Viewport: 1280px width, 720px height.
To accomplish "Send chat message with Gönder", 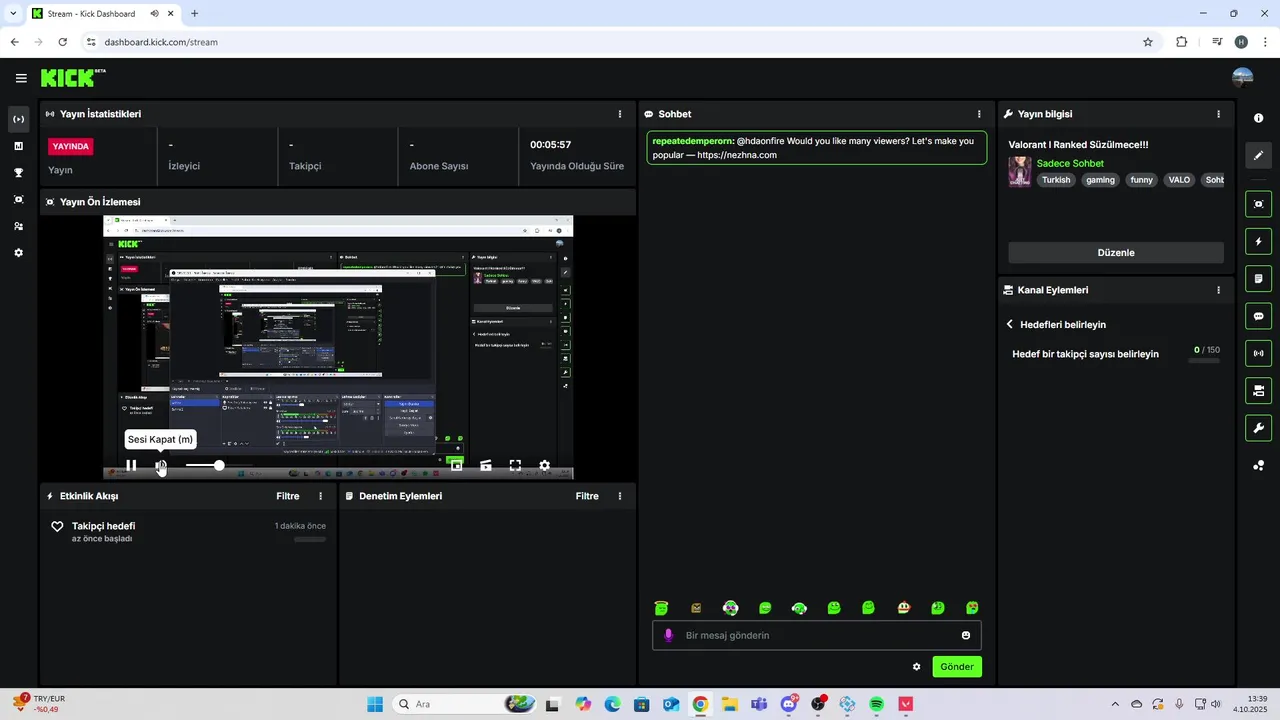I will point(957,667).
